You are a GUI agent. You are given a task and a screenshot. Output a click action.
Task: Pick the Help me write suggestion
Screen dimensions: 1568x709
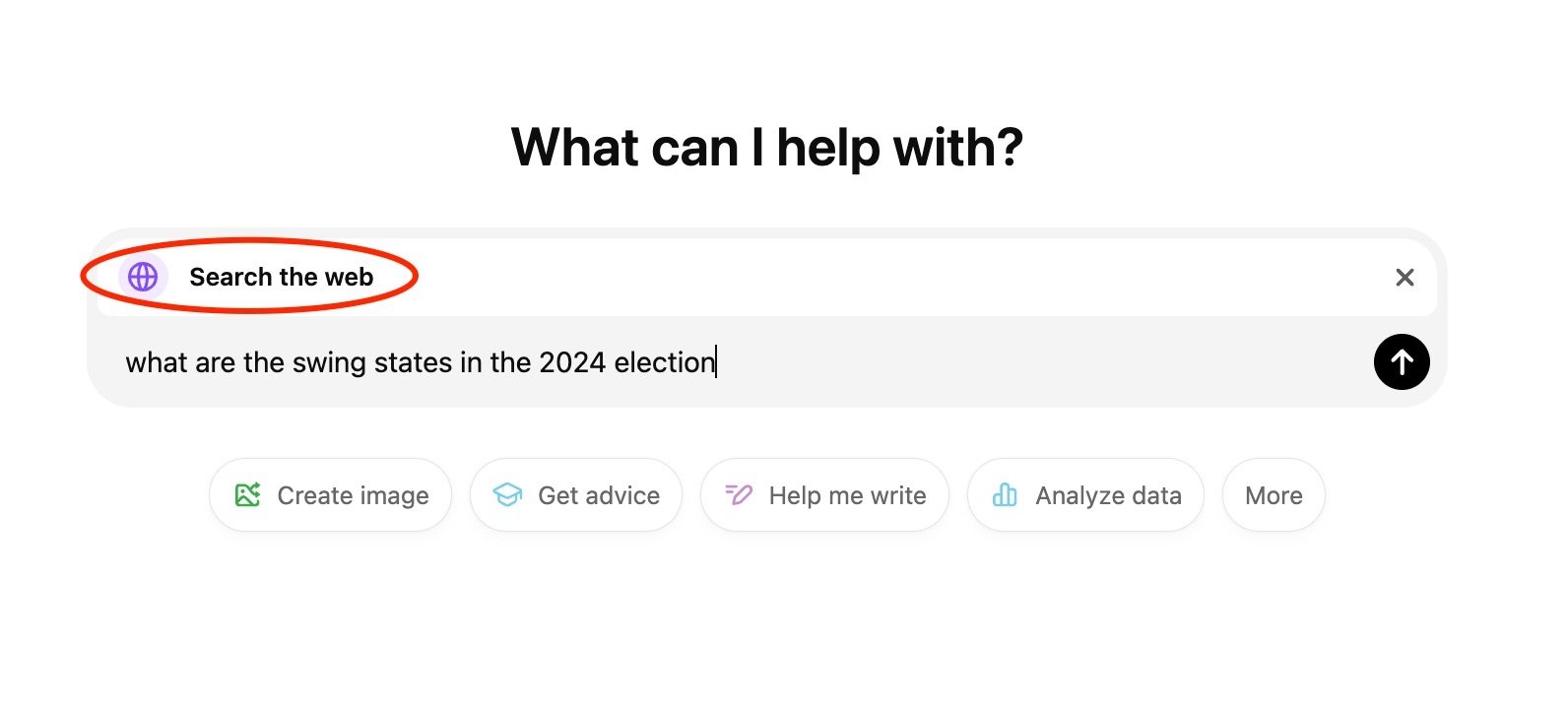point(825,495)
